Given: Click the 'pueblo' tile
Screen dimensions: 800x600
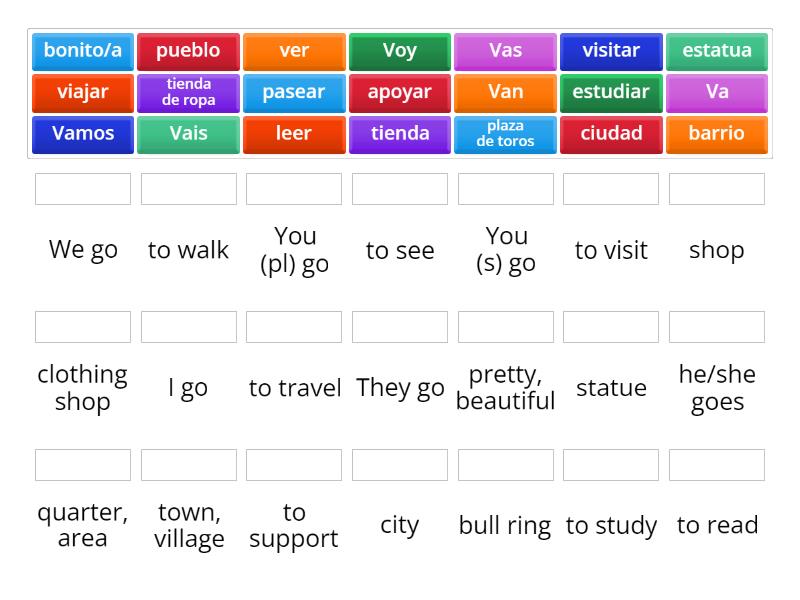Looking at the screenshot, I should point(188,50).
